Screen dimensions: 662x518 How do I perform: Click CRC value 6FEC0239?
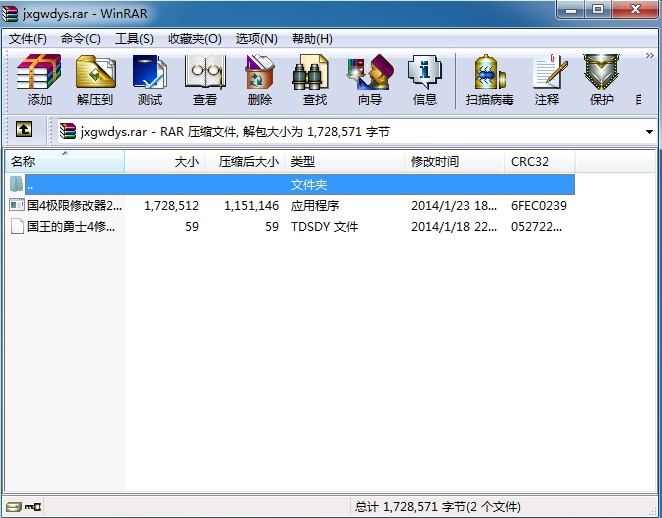pos(539,206)
